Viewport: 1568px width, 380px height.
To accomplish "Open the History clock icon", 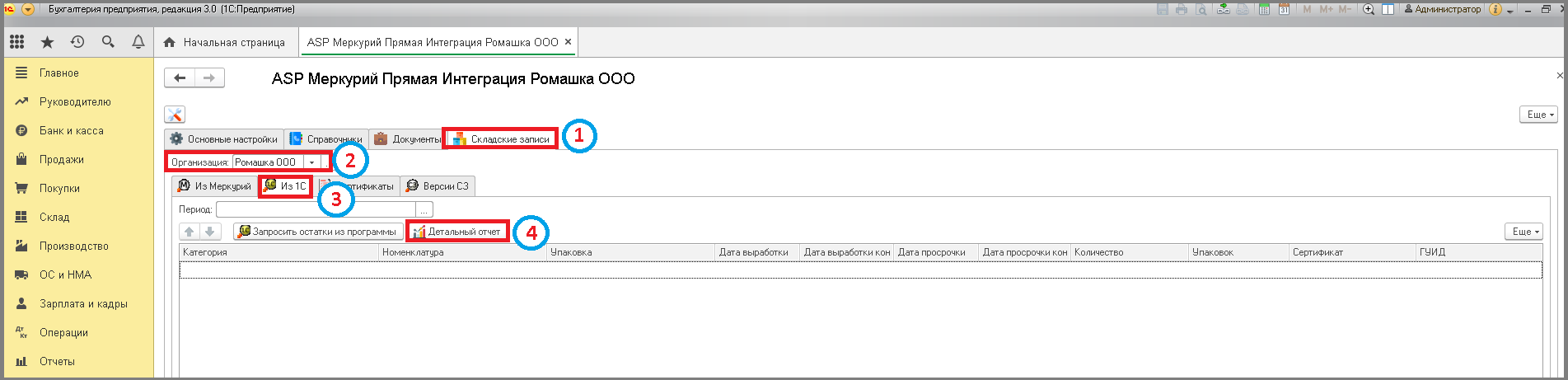I will tap(77, 42).
